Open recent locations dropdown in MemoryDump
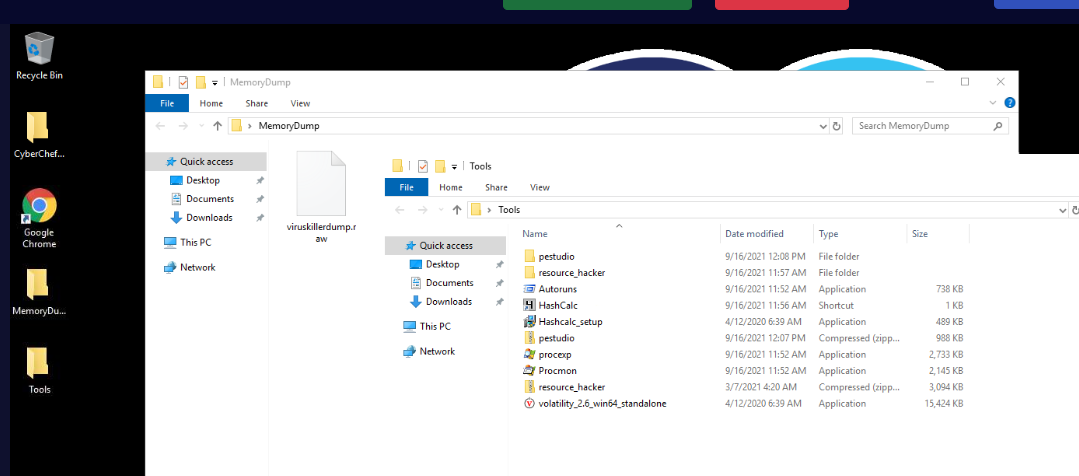The width and height of the screenshot is (1079, 476). pyautogui.click(x=202, y=126)
